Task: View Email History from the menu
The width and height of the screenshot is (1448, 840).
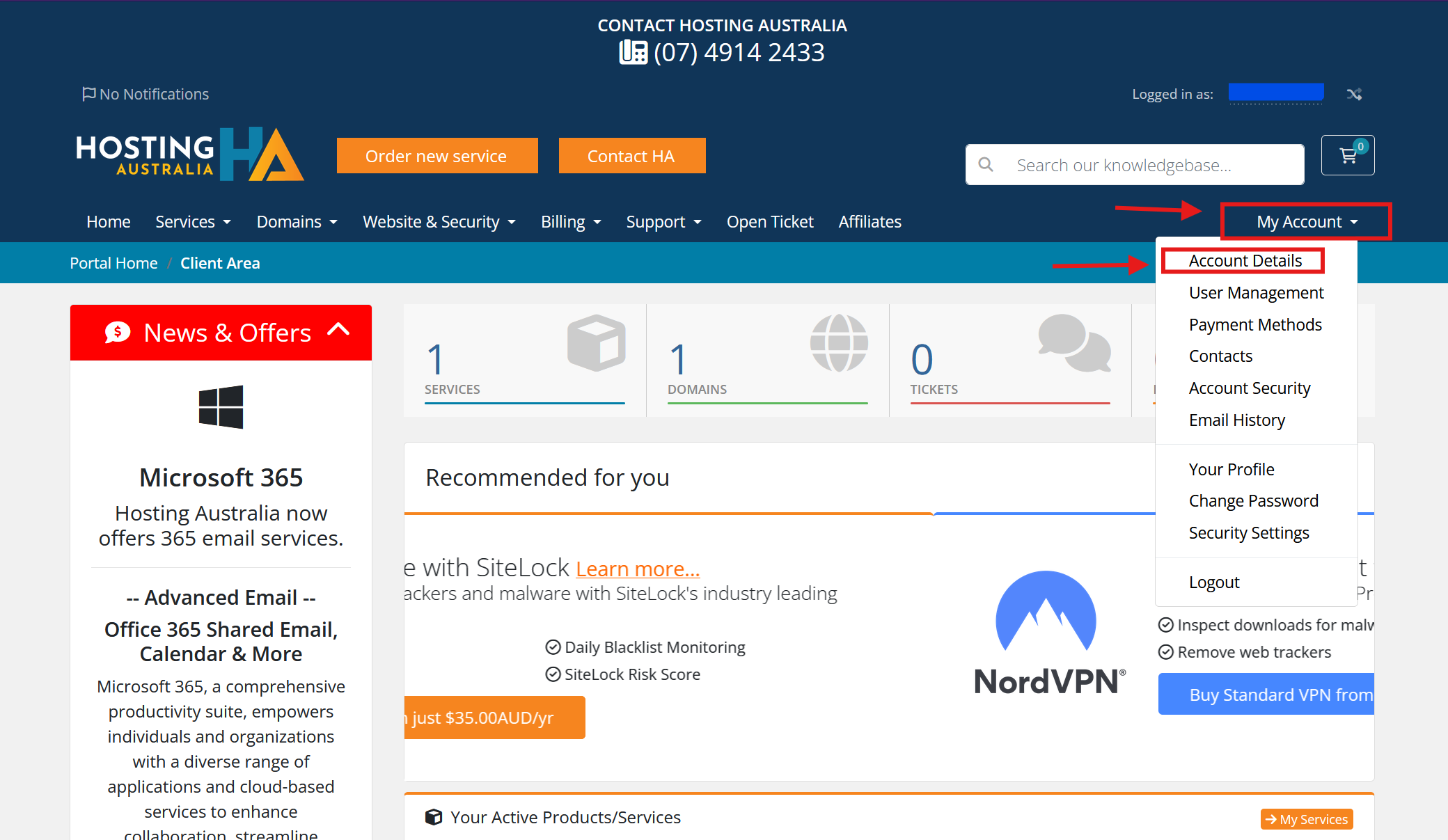Action: pyautogui.click(x=1237, y=420)
